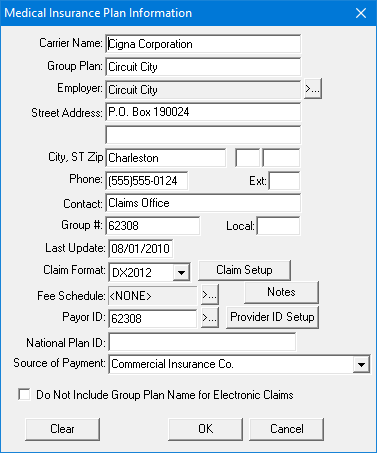Open the Notes button

coord(281,292)
